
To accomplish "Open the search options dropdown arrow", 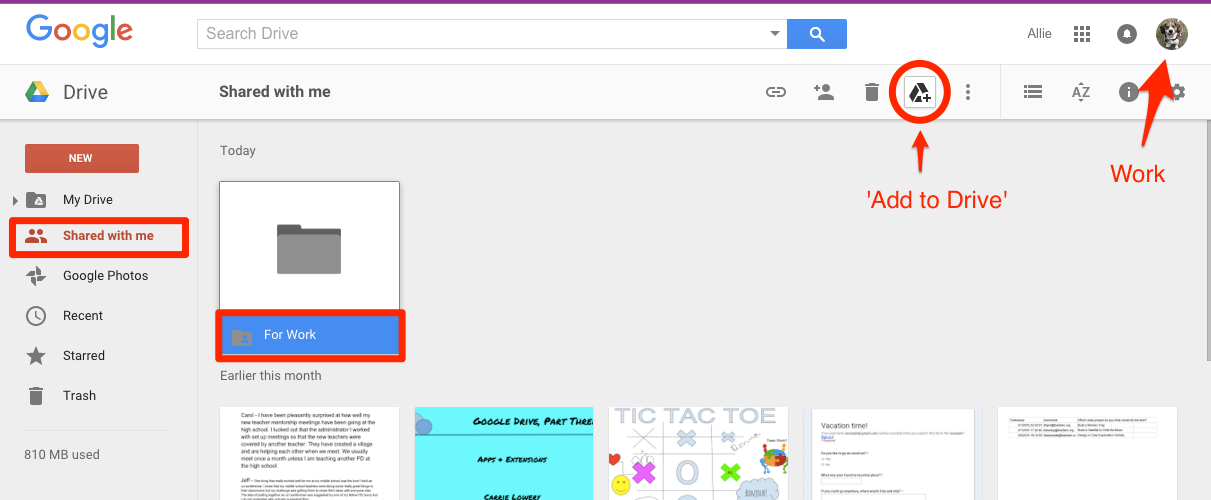I will tap(775, 34).
